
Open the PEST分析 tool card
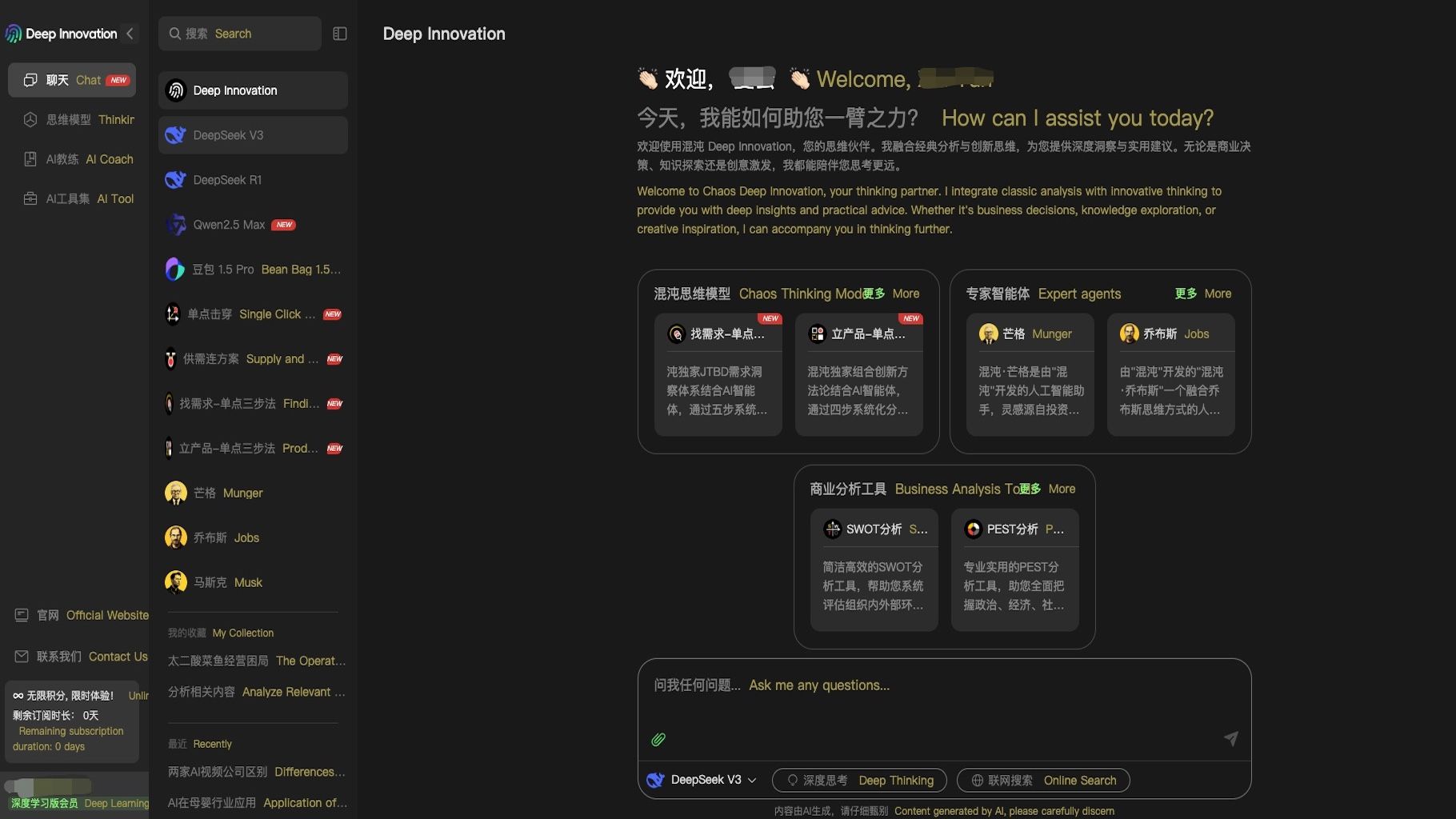[1015, 569]
